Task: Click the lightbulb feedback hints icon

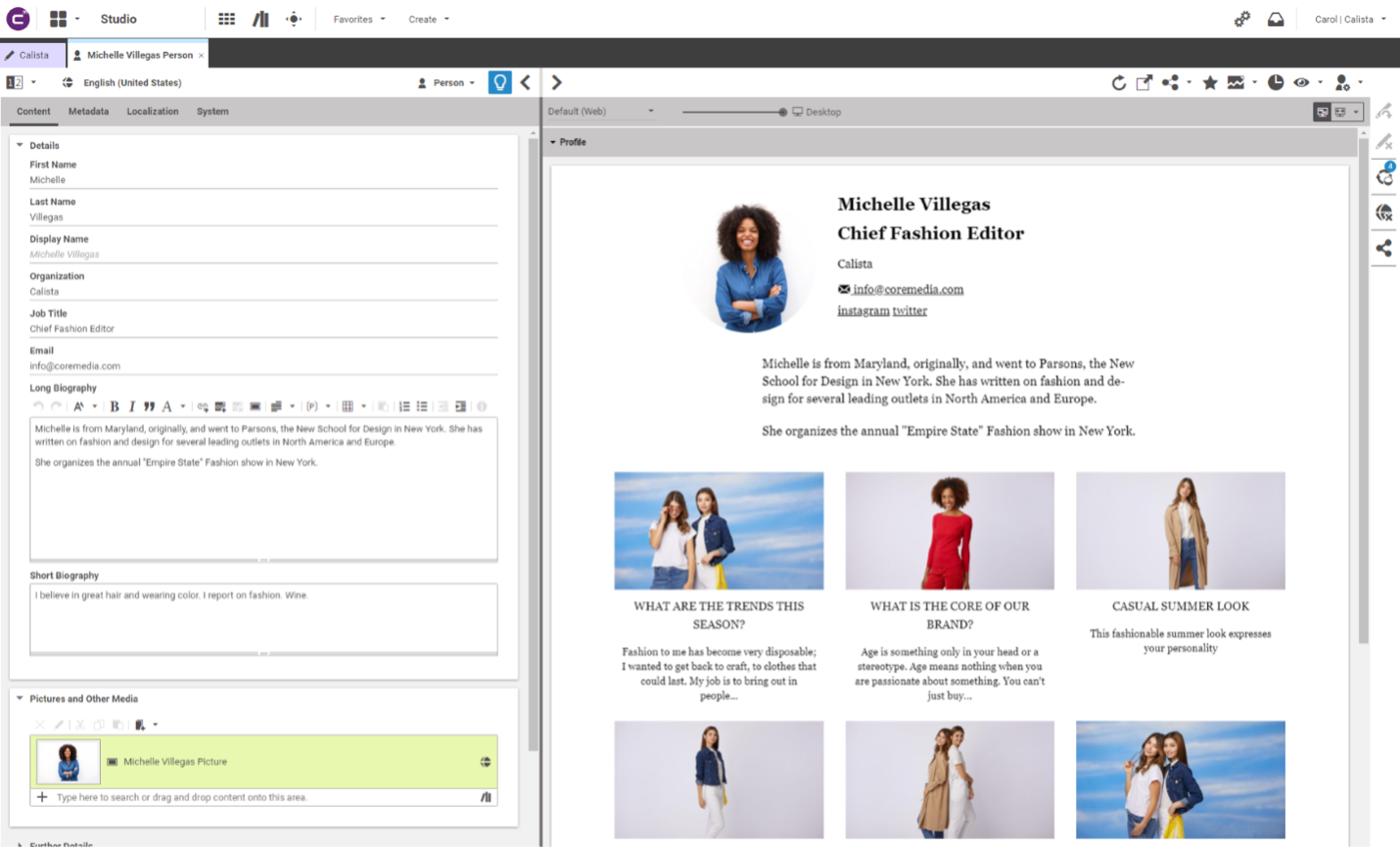Action: pyautogui.click(x=499, y=82)
